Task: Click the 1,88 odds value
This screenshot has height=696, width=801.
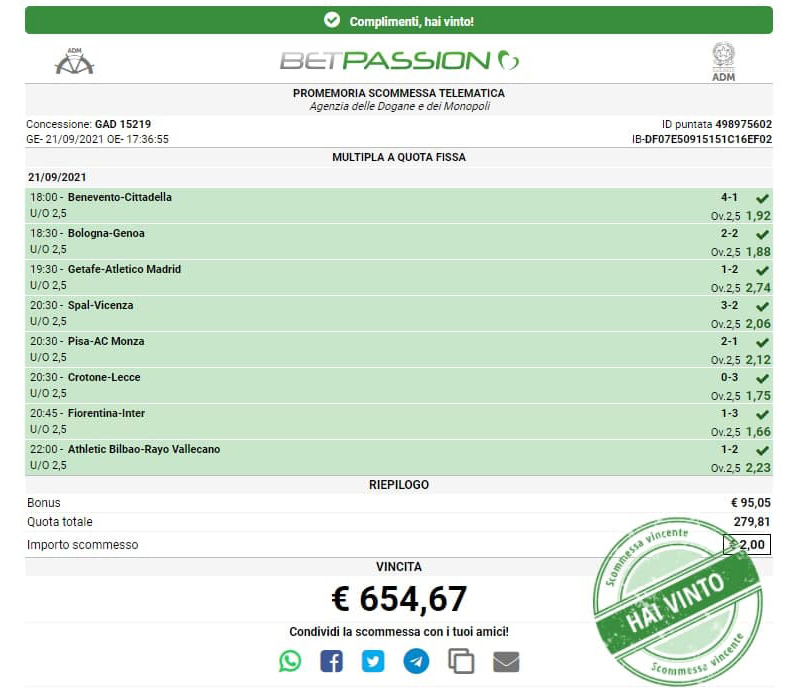Action: [758, 252]
